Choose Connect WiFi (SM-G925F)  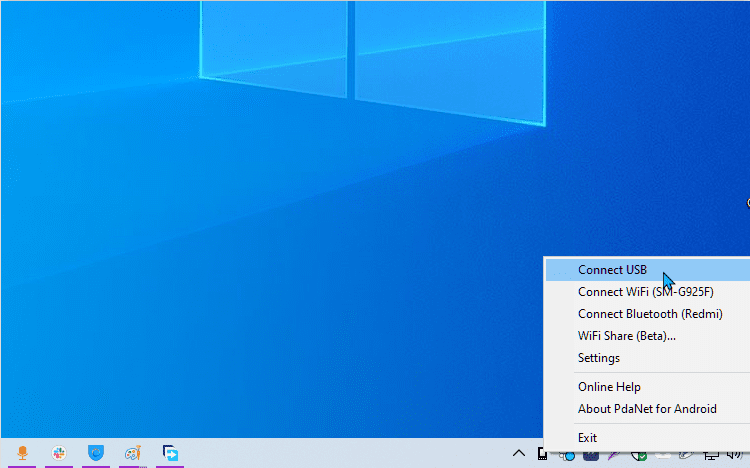tap(648, 292)
